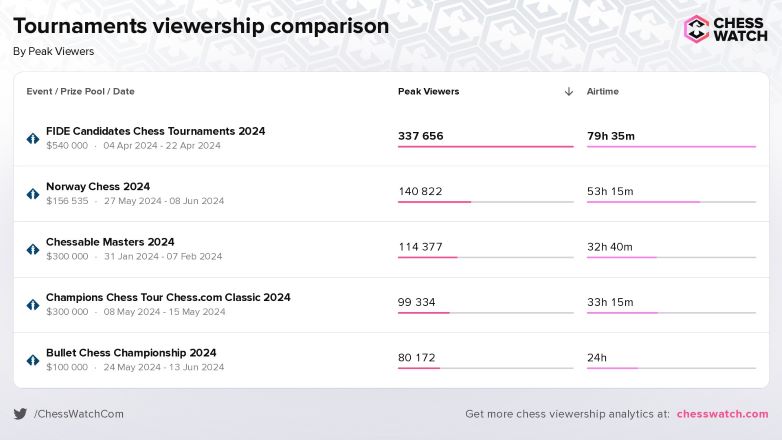Click the Chess Watch logo icon
This screenshot has height=440, width=782.
click(x=696, y=28)
